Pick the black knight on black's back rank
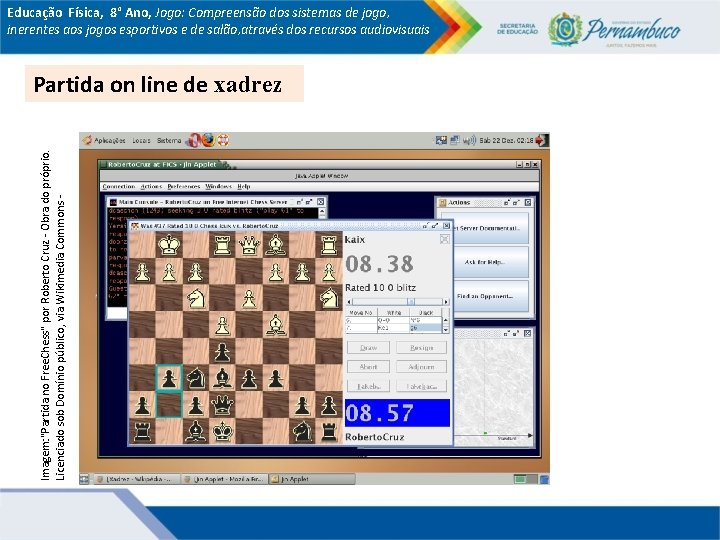Viewport: 720px width, 540px height. (x=303, y=431)
